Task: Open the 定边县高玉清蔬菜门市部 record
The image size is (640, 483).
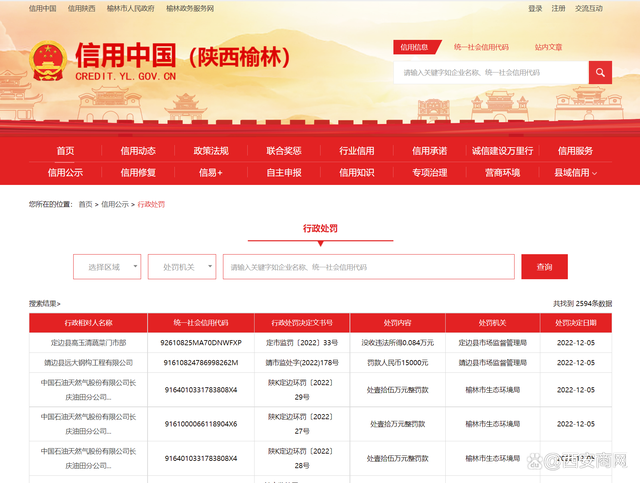Action: tap(88, 343)
